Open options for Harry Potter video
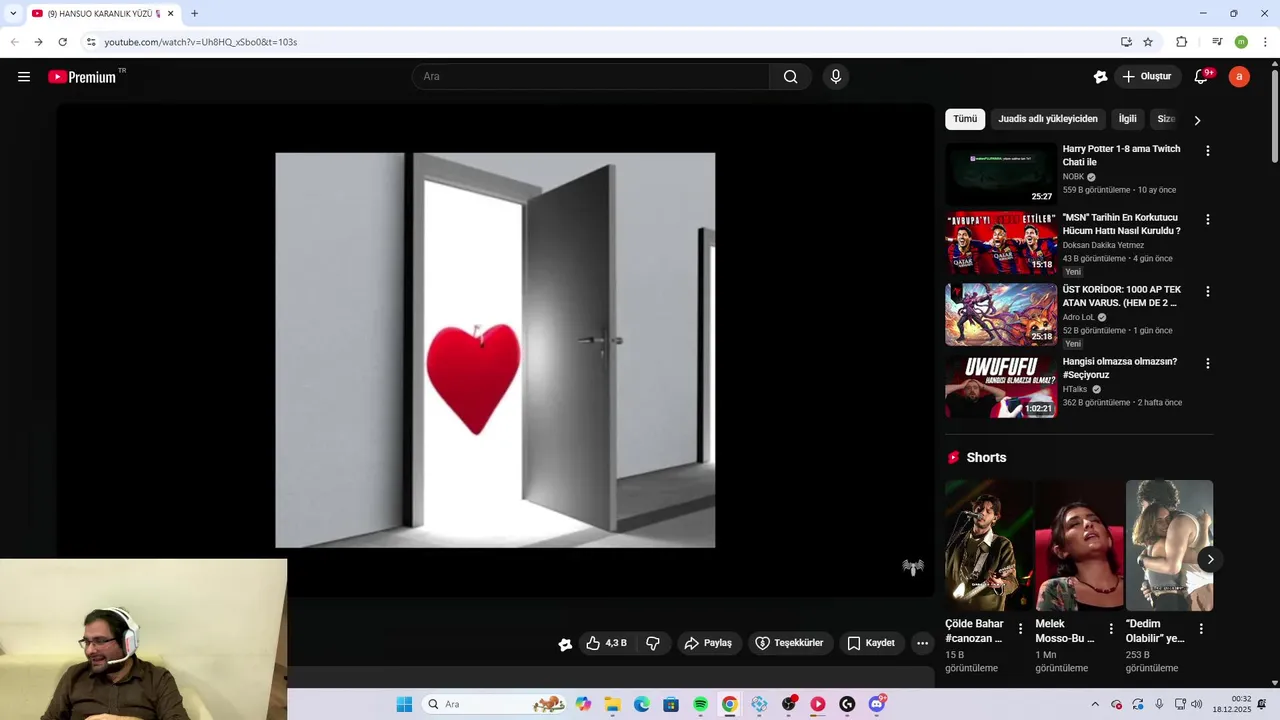This screenshot has height=720, width=1280. click(x=1207, y=151)
